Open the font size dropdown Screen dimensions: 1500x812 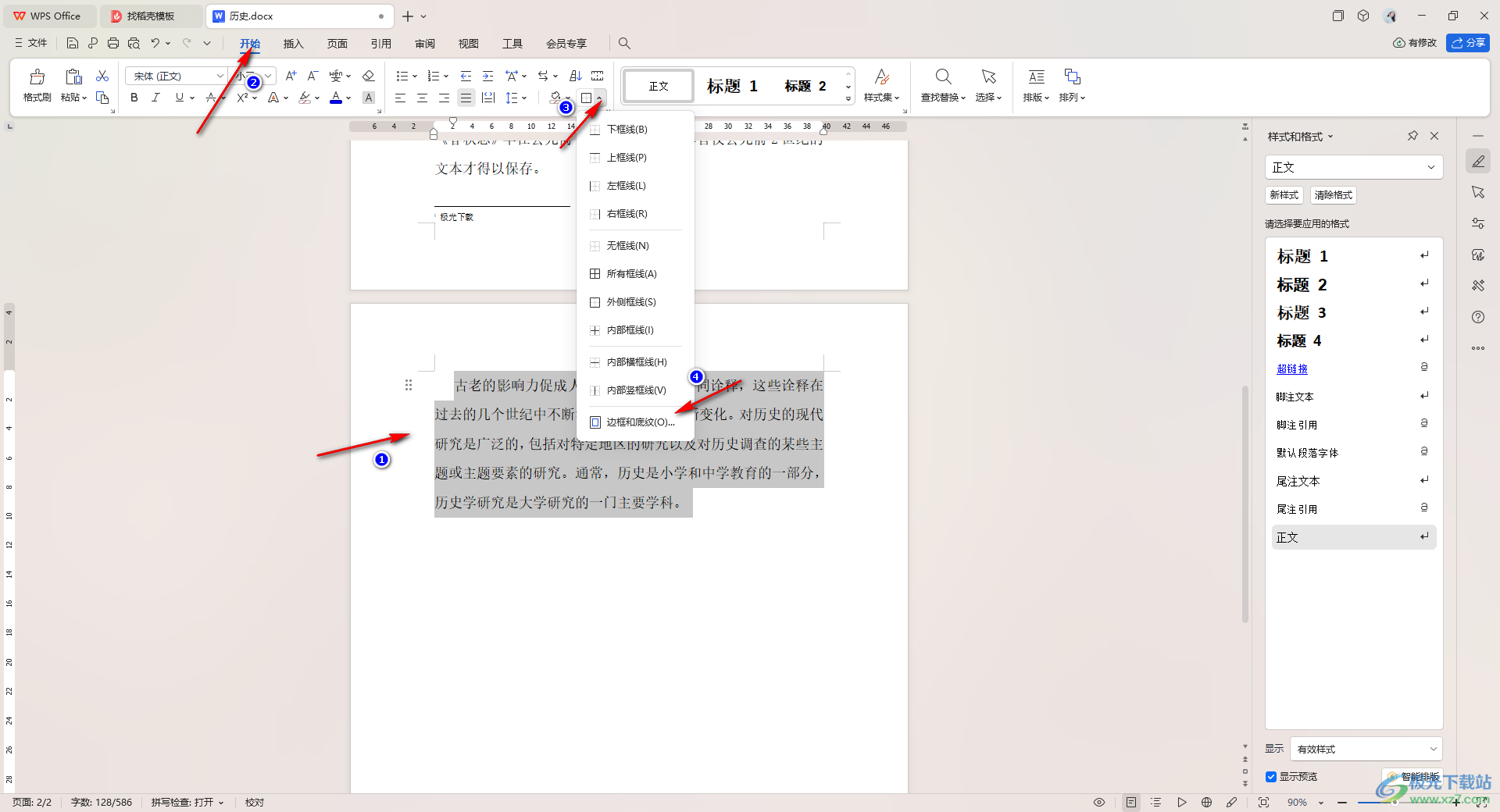click(x=268, y=76)
